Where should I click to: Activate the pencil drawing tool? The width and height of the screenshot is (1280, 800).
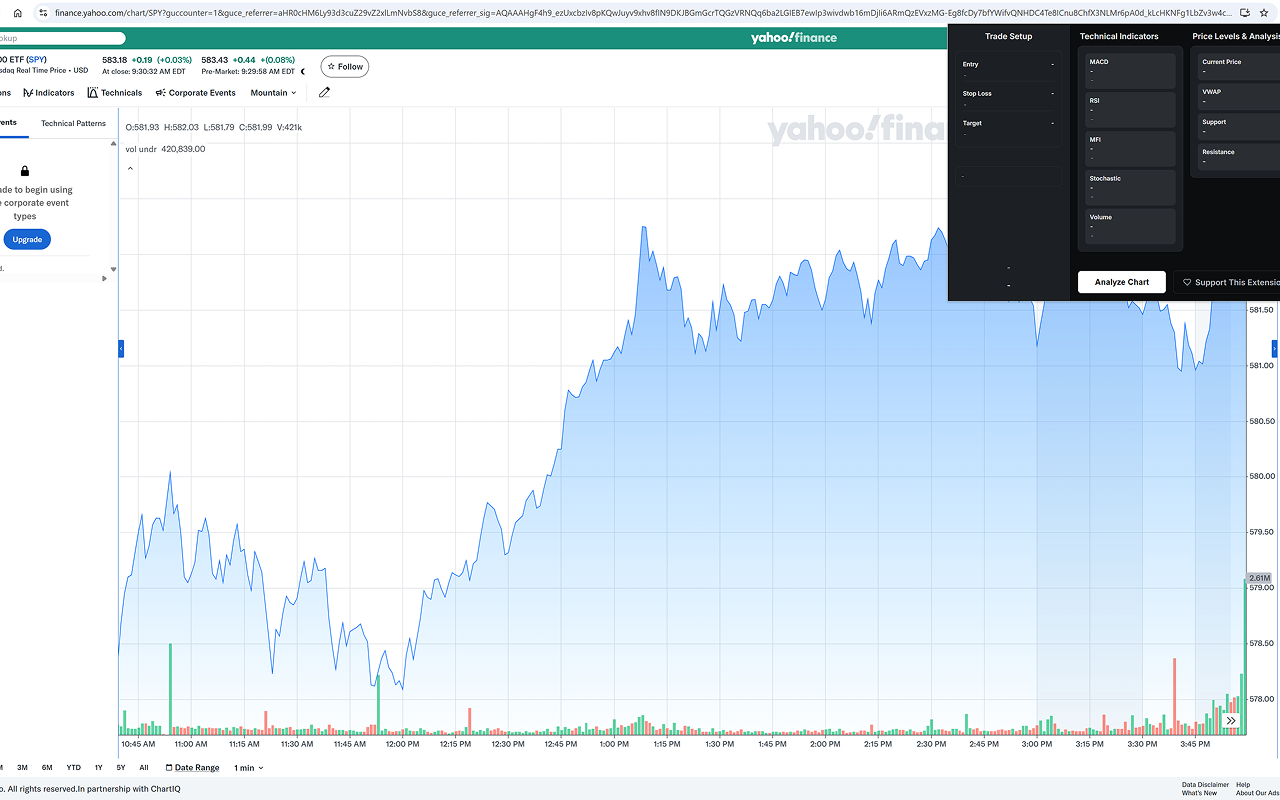click(324, 93)
